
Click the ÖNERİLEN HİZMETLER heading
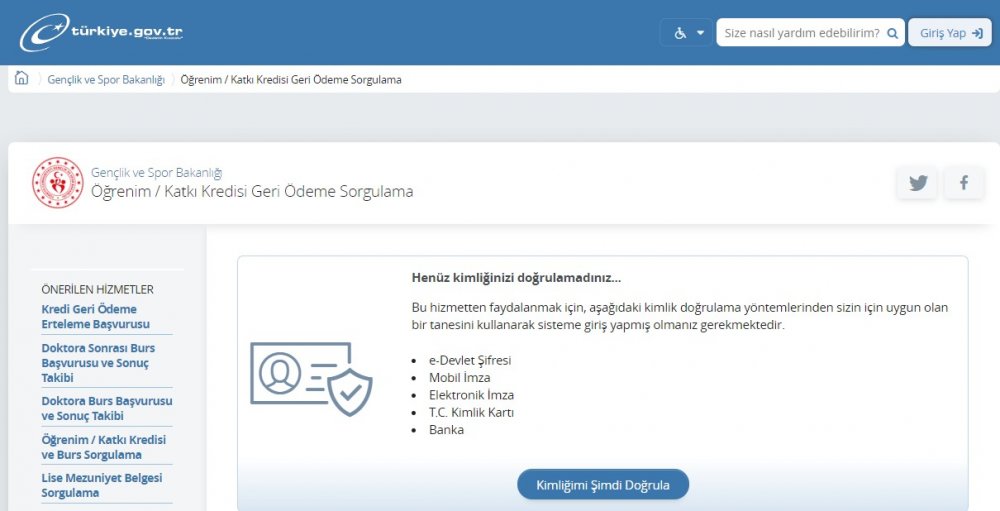coord(98,289)
